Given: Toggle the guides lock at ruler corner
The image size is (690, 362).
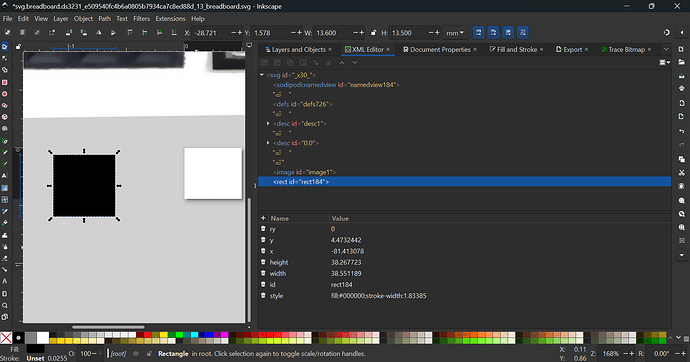Looking at the screenshot, I should (x=18, y=46).
